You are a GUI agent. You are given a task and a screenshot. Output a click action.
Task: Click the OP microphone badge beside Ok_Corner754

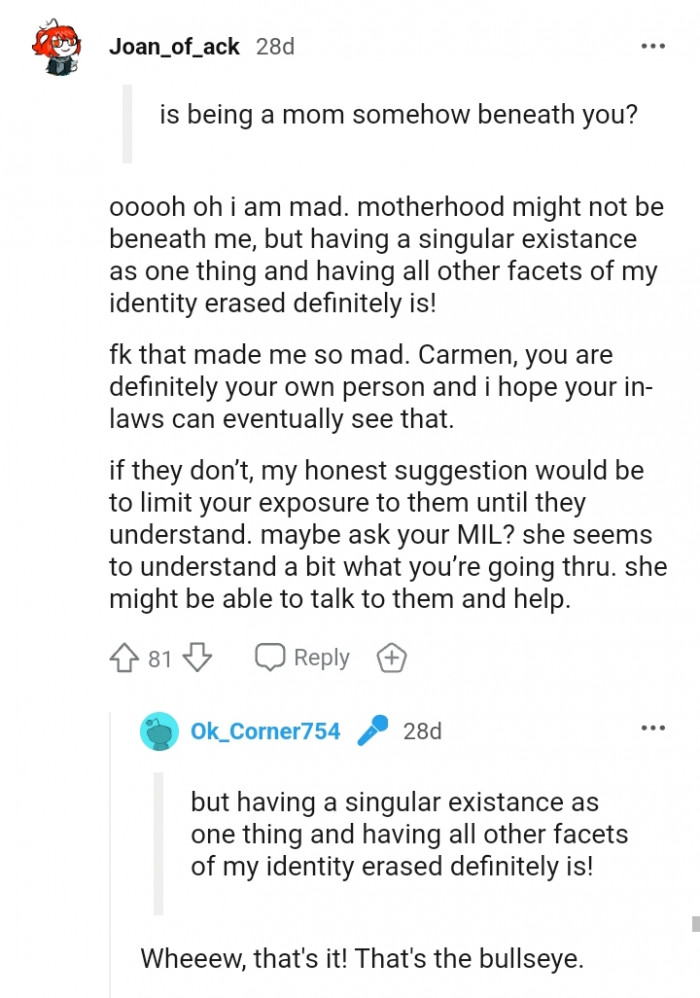372,731
